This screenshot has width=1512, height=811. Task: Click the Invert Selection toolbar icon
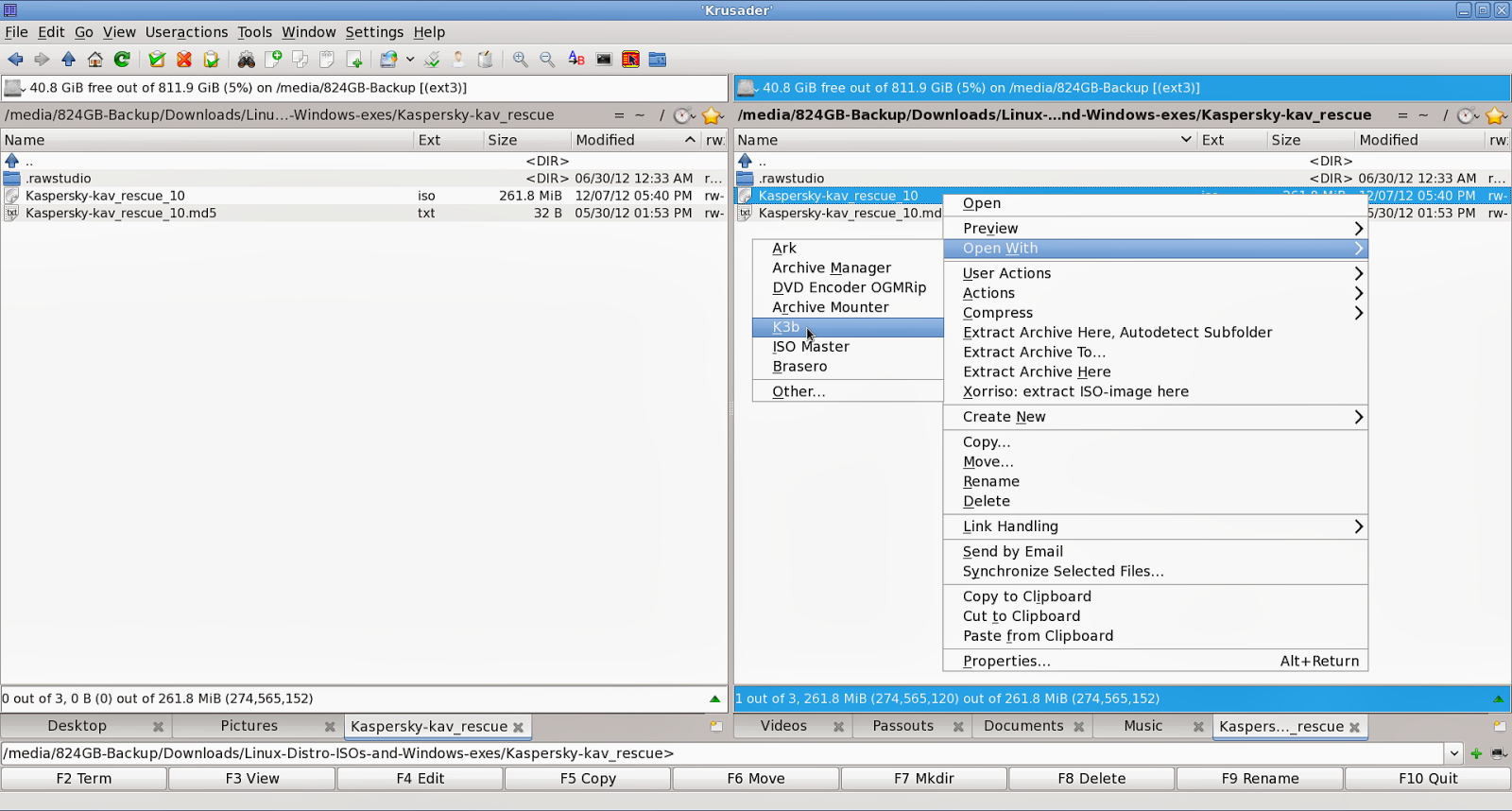pos(211,60)
